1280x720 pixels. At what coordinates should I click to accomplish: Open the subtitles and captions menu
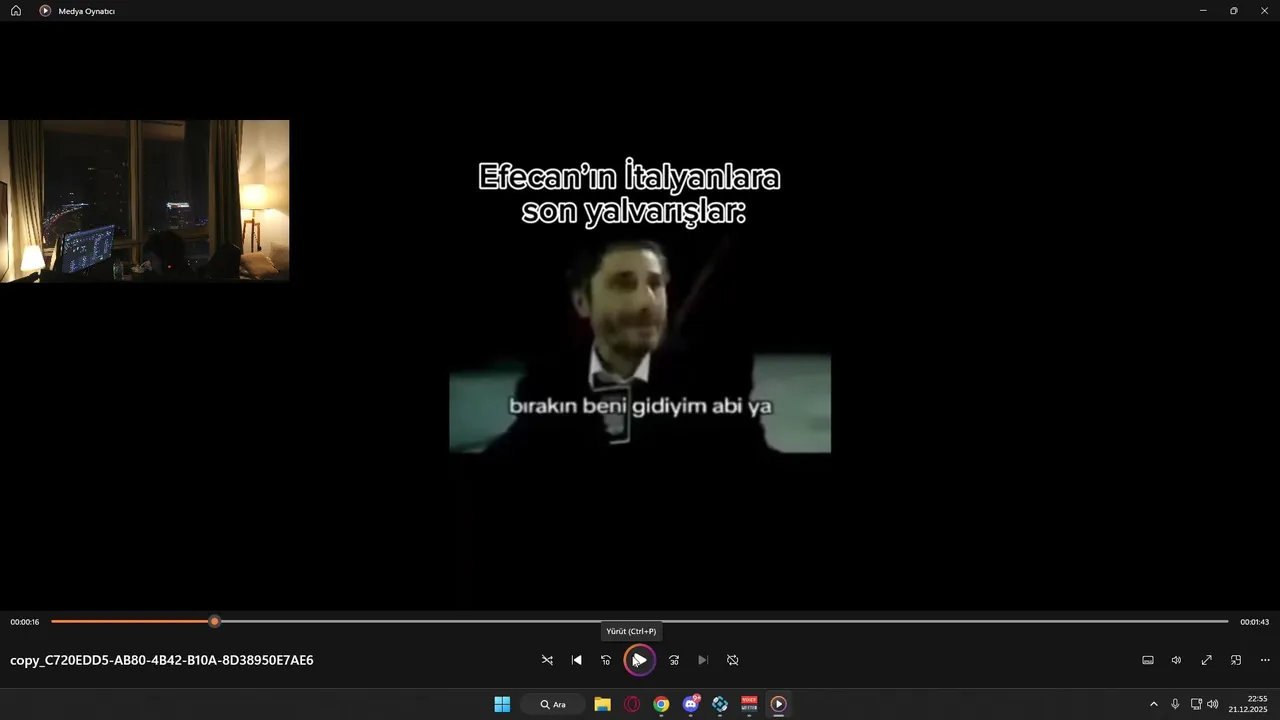[1148, 660]
